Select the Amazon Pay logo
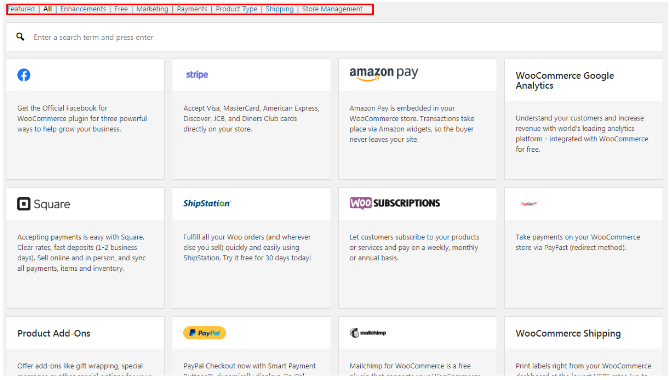669x380 pixels. [384, 73]
